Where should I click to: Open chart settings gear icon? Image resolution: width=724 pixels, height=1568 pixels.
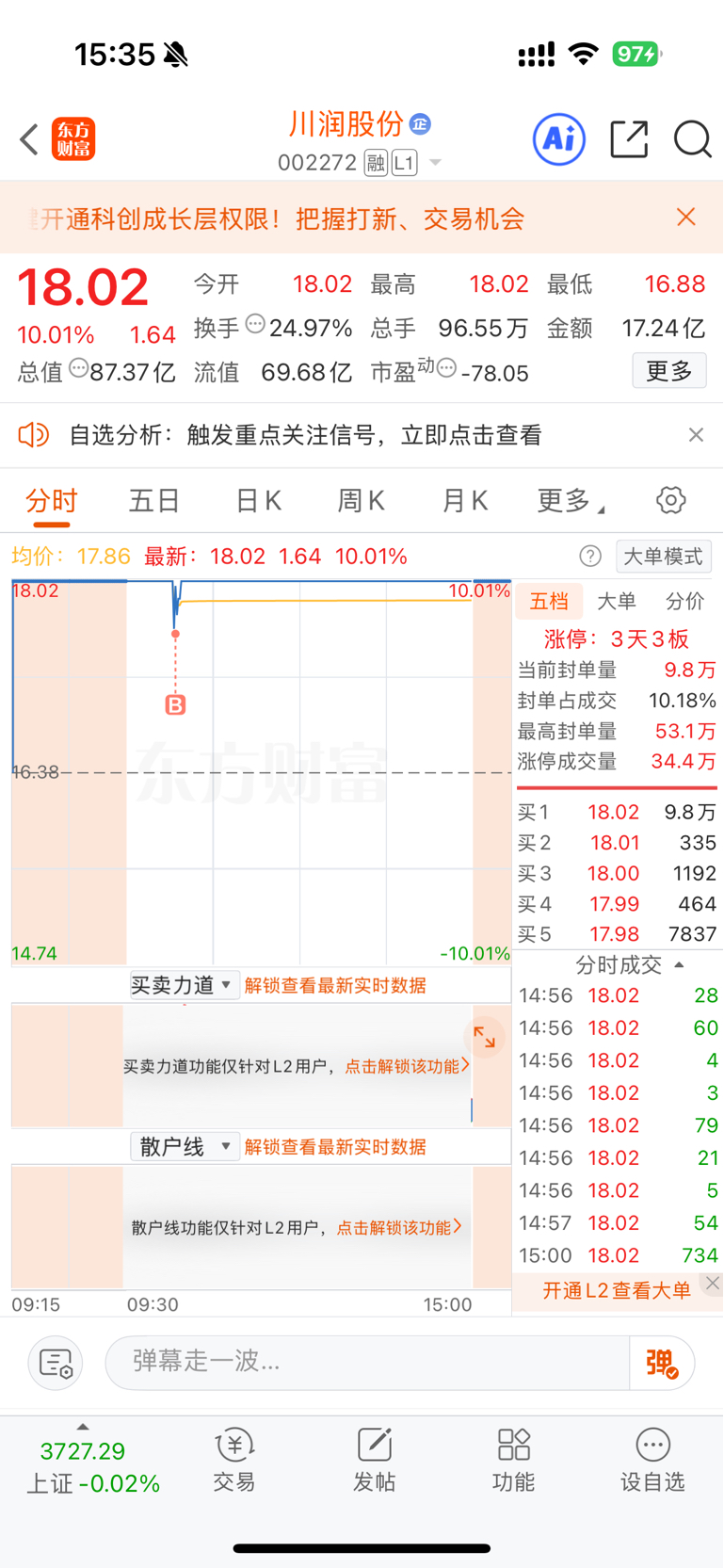pyautogui.click(x=670, y=500)
